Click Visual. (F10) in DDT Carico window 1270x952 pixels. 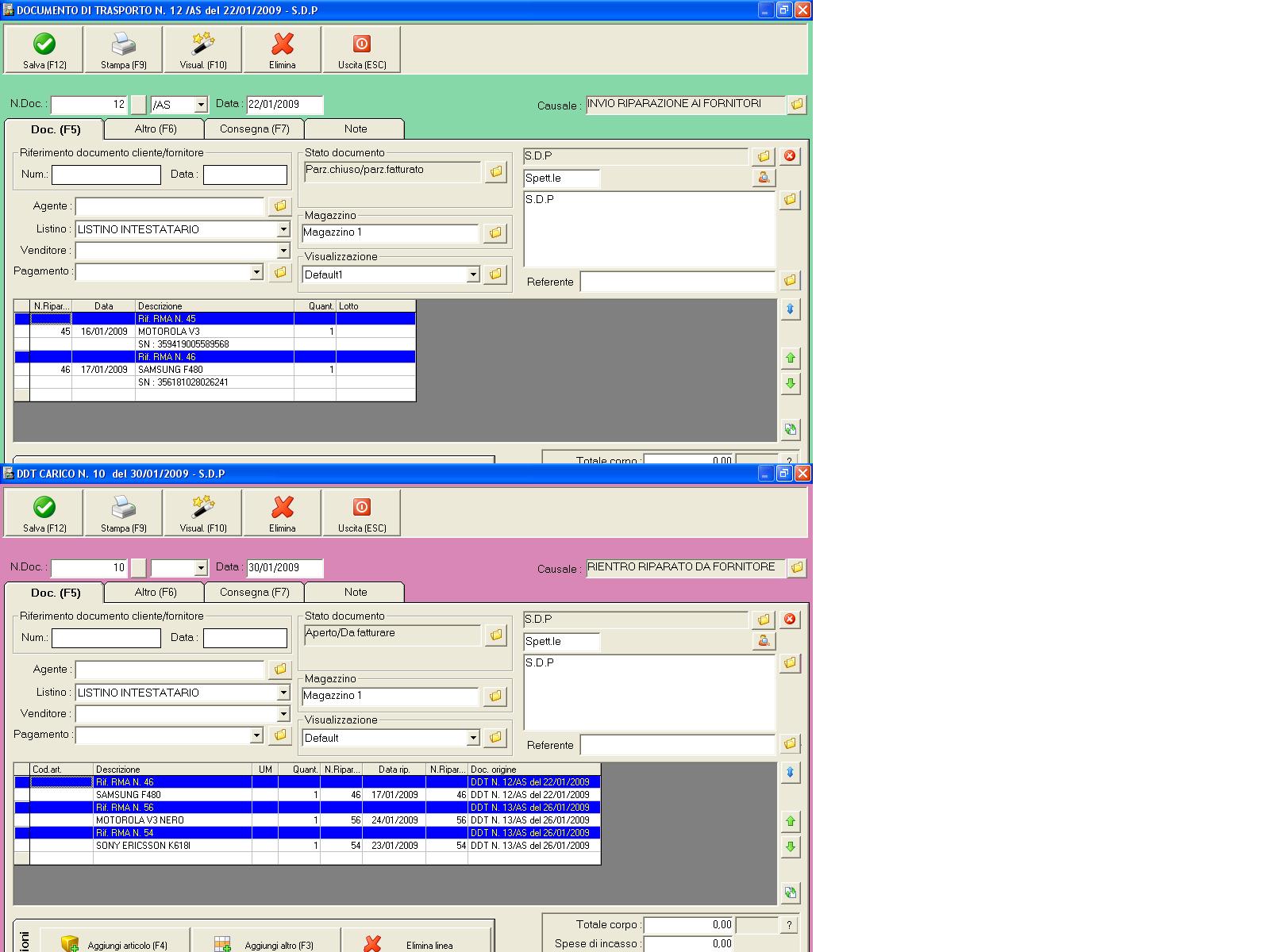203,512
